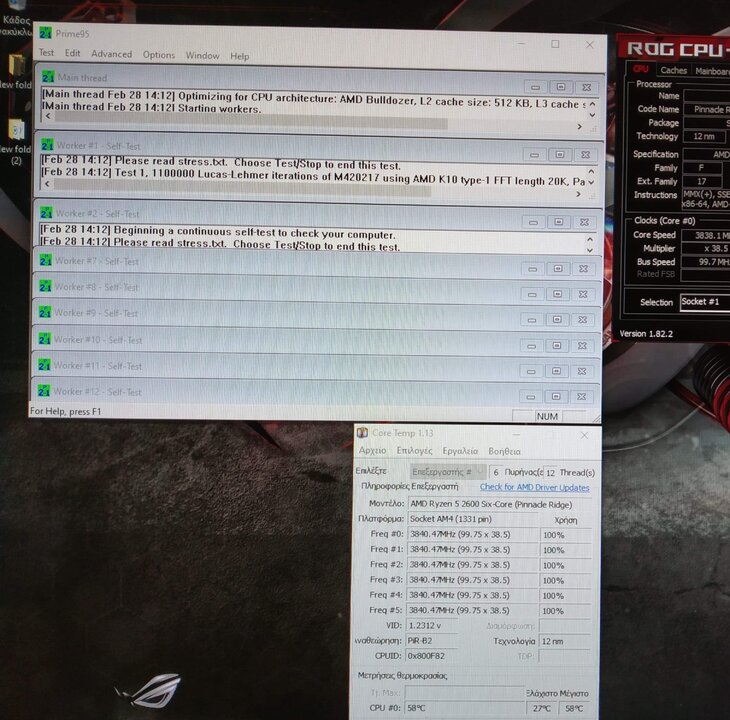
Task: Click the Core Speed value in CPU-Z
Action: point(706,236)
